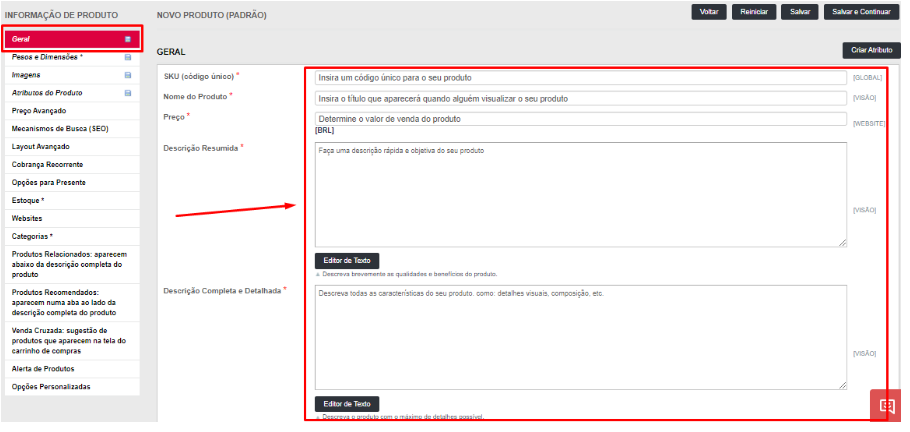The image size is (910, 432).
Task: Select the Categorias tab
Action: click(32, 236)
